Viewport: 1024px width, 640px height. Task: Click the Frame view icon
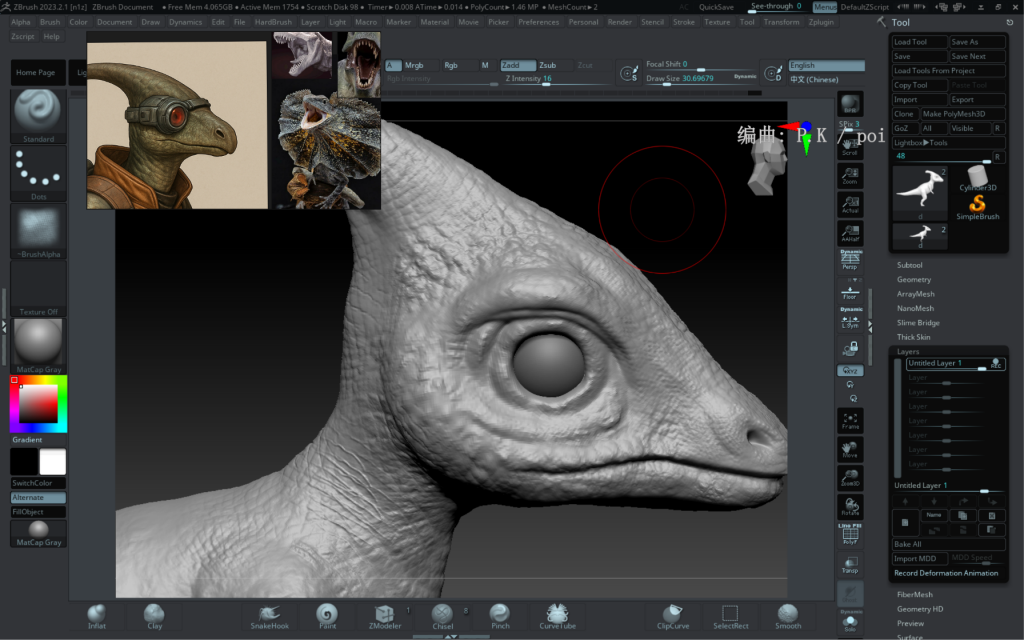coord(850,422)
